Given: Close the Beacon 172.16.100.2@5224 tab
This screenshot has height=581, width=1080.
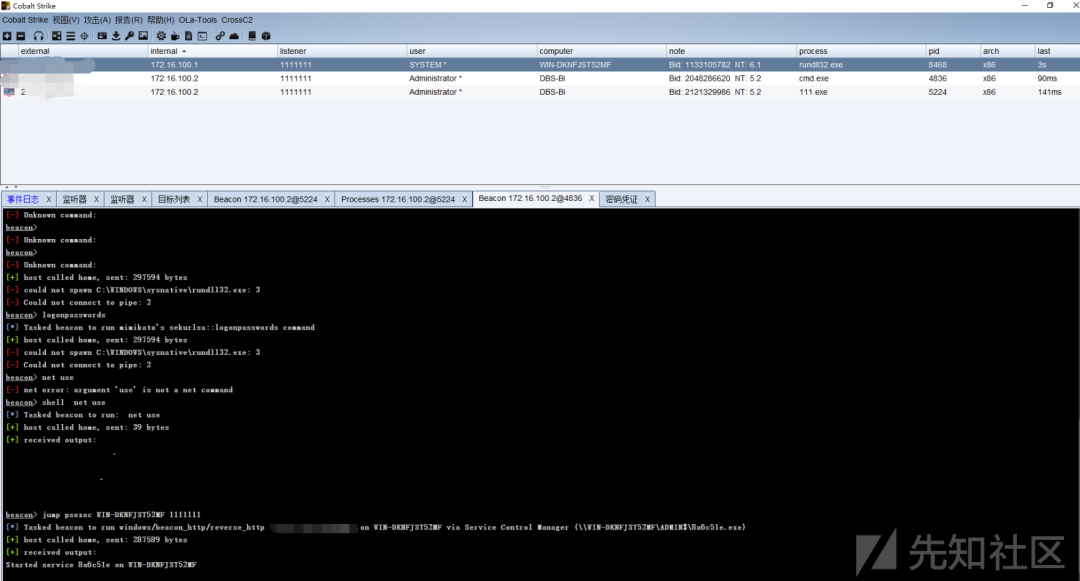Looking at the screenshot, I should coord(327,199).
